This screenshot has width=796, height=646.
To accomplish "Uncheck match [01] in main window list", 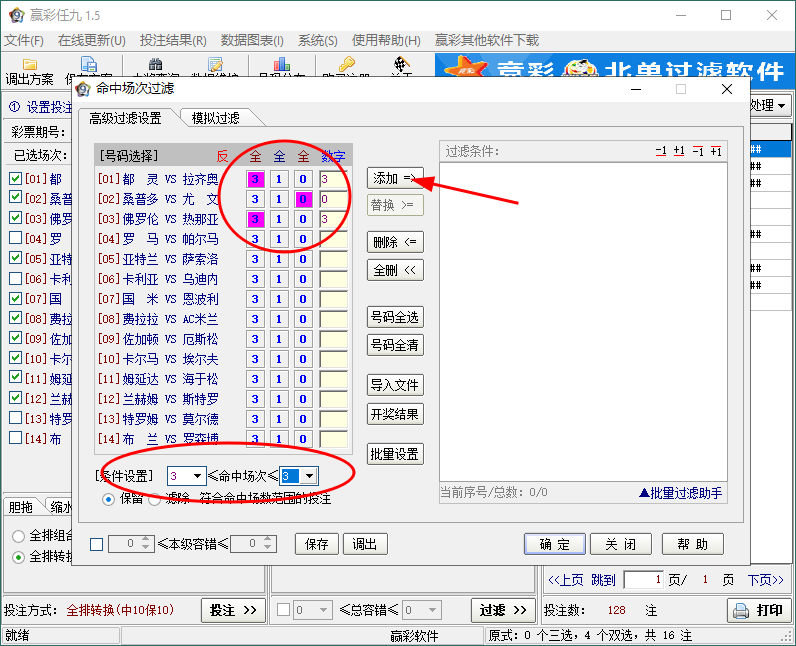I will pyautogui.click(x=16, y=178).
